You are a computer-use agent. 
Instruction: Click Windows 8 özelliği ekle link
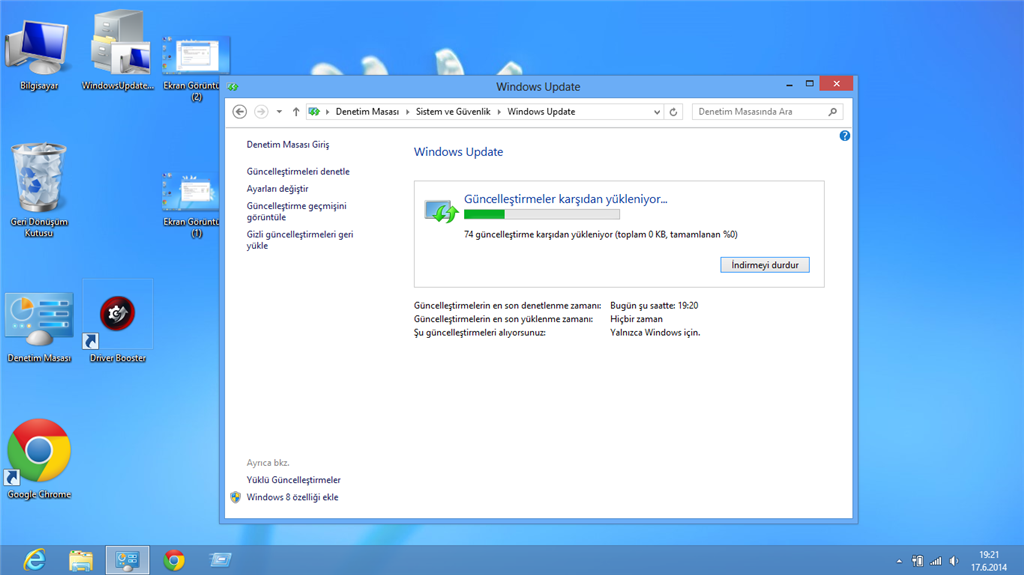coord(292,497)
